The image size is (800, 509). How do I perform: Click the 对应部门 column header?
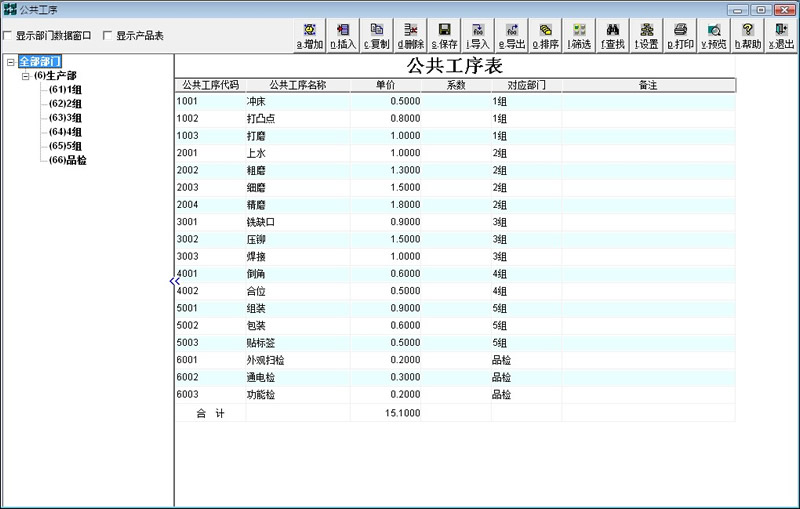527,85
